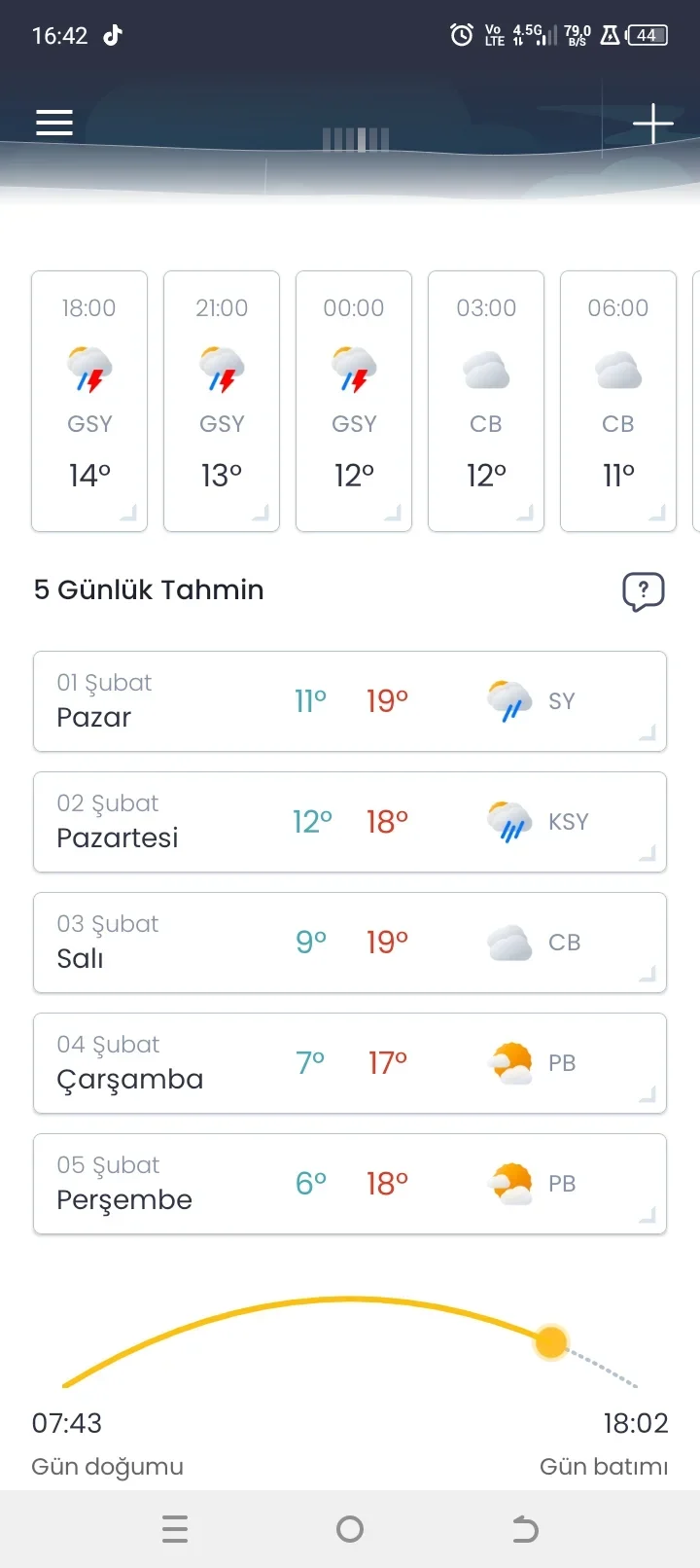Tap the rain icon for 01 Şubat

[509, 701]
